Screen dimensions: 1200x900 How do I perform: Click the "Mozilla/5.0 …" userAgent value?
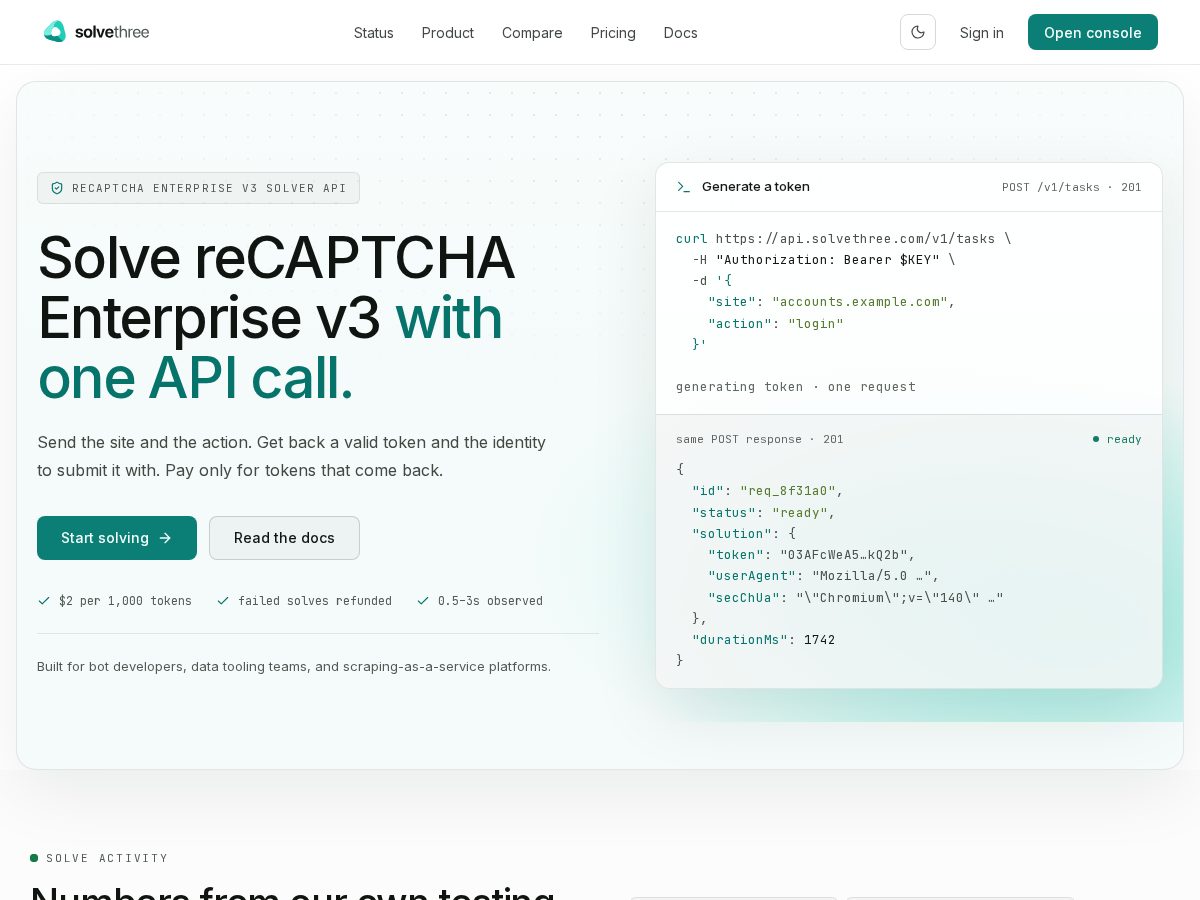872,576
